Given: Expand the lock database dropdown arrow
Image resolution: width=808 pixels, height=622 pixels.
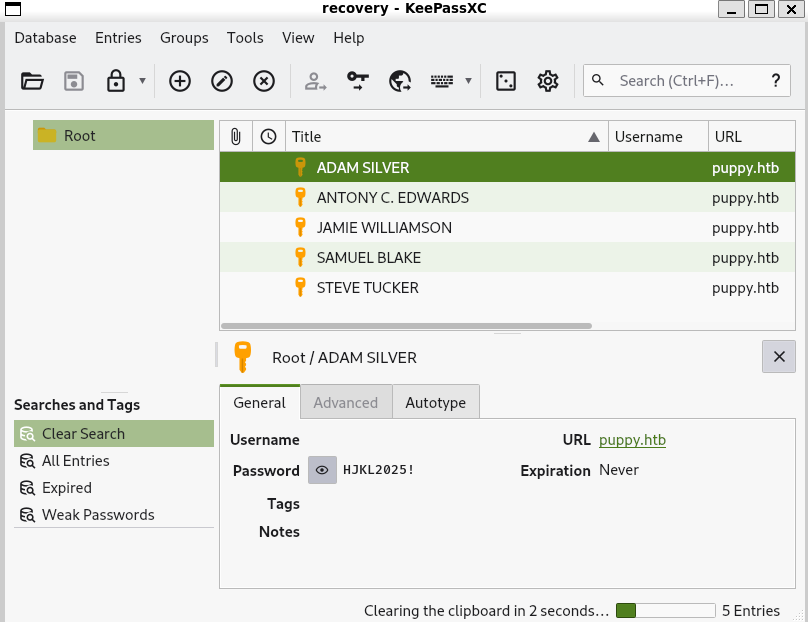Looking at the screenshot, I should tap(142, 81).
